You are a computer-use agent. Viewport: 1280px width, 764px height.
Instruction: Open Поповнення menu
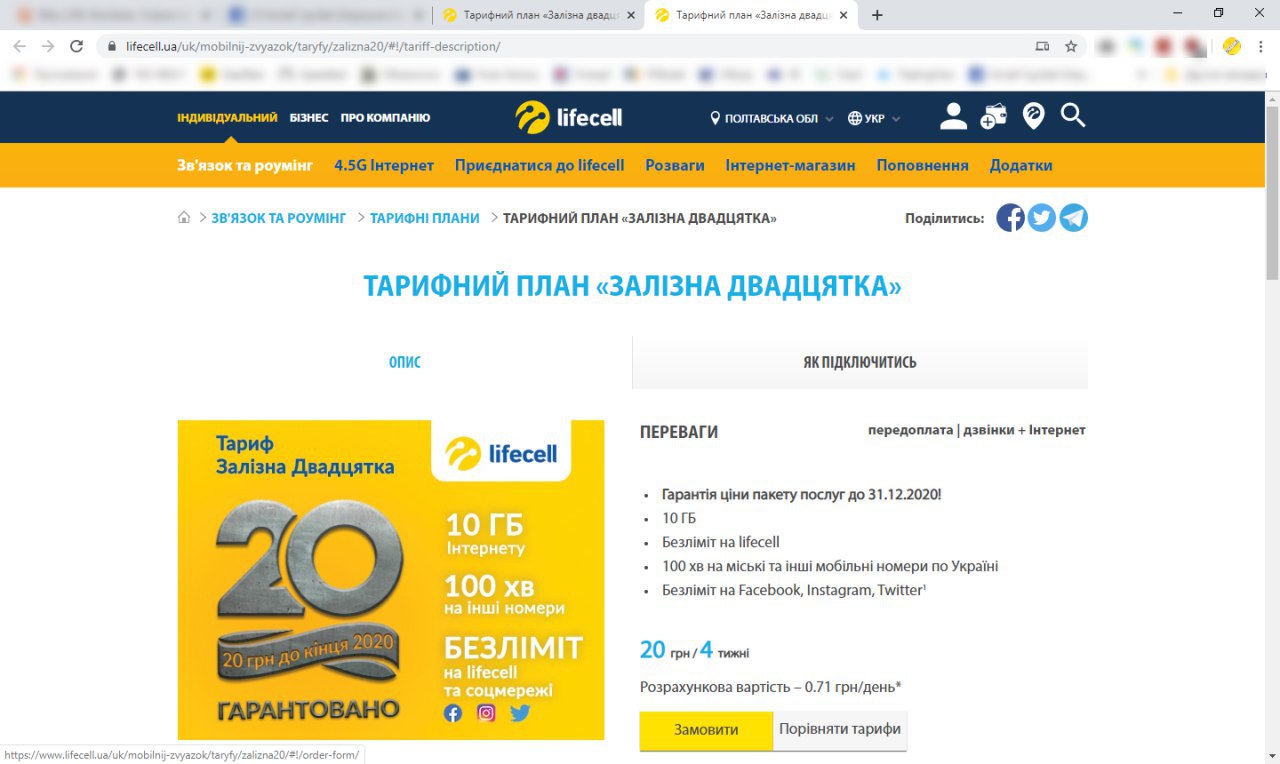pyautogui.click(x=922, y=165)
